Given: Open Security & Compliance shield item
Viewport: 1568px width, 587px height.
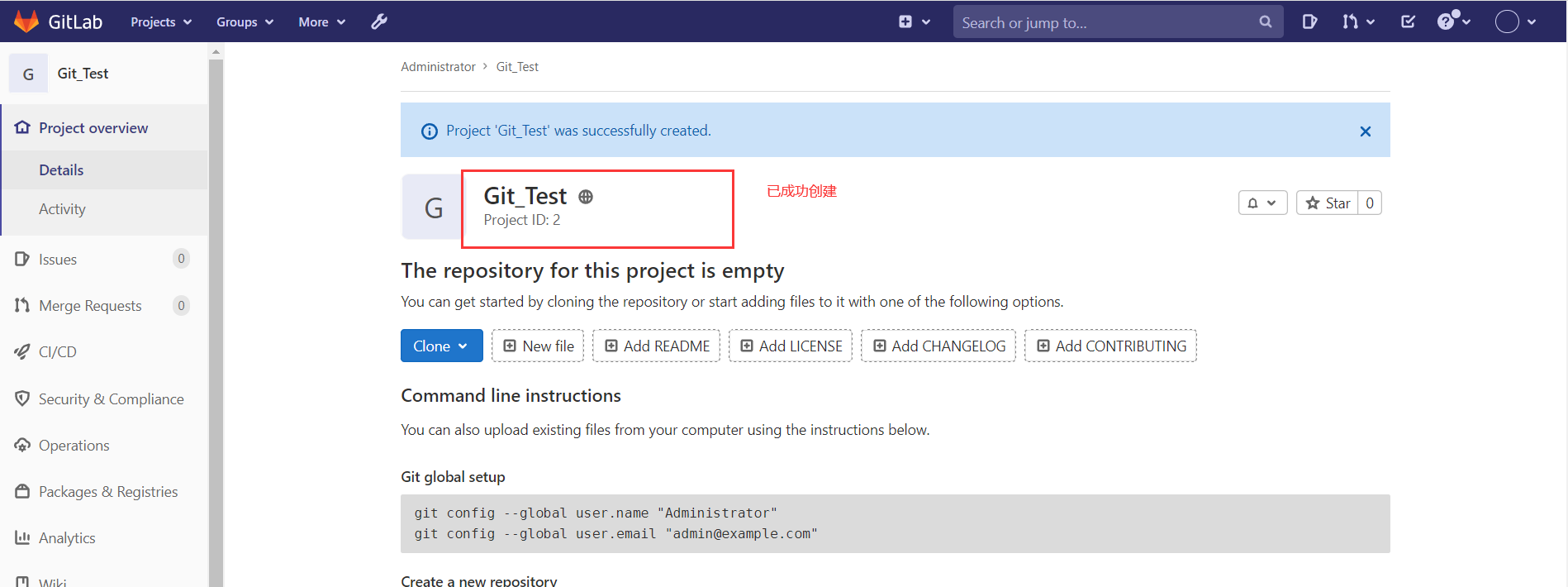Looking at the screenshot, I should coord(111,399).
